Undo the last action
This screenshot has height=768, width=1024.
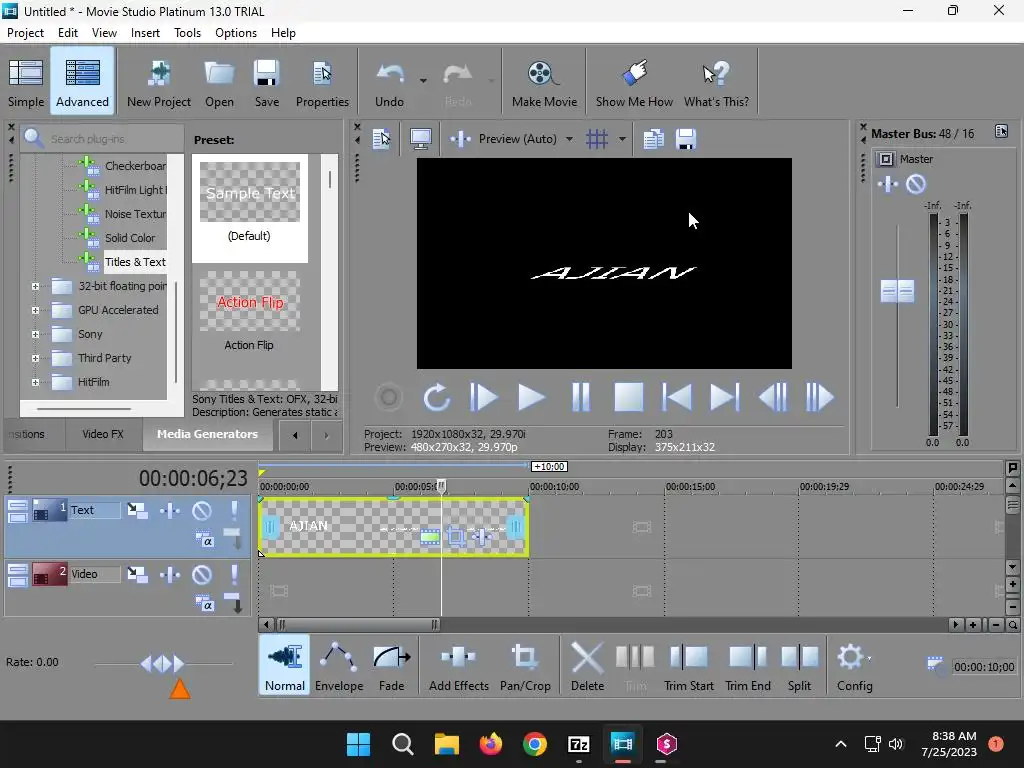point(389,84)
